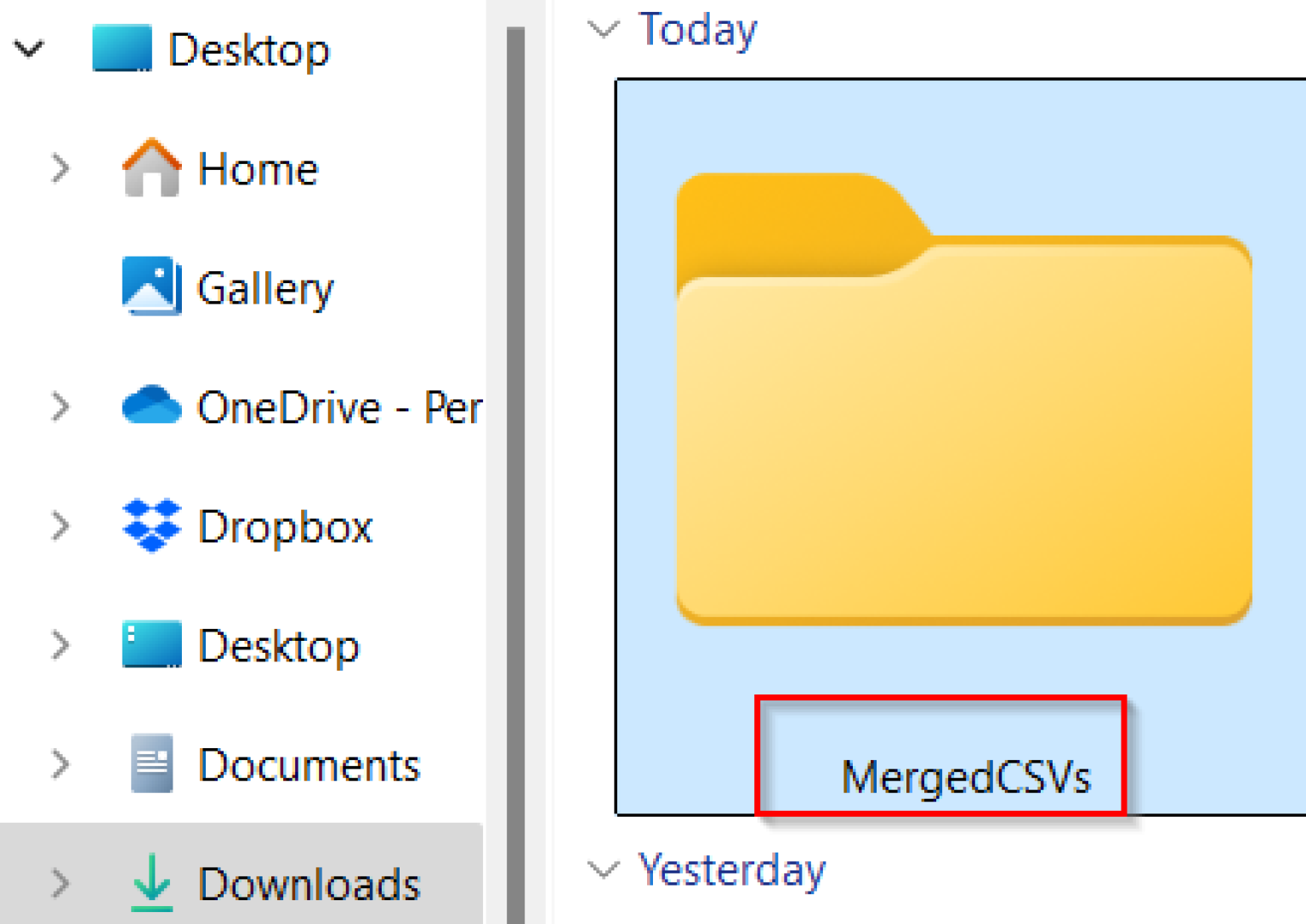Click the OneDrive cloud icon
The image size is (1306, 924).
[151, 406]
